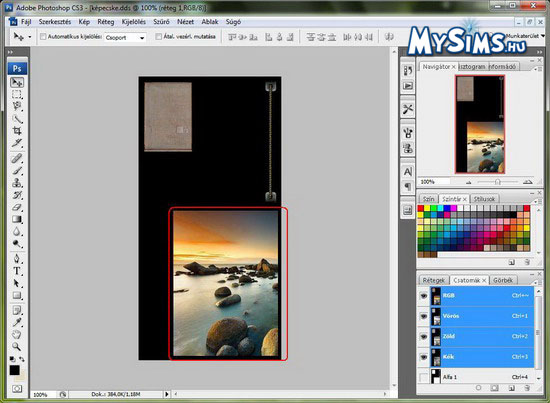Open the Character panel icon in dock
The width and height of the screenshot is (550, 403).
(408, 172)
